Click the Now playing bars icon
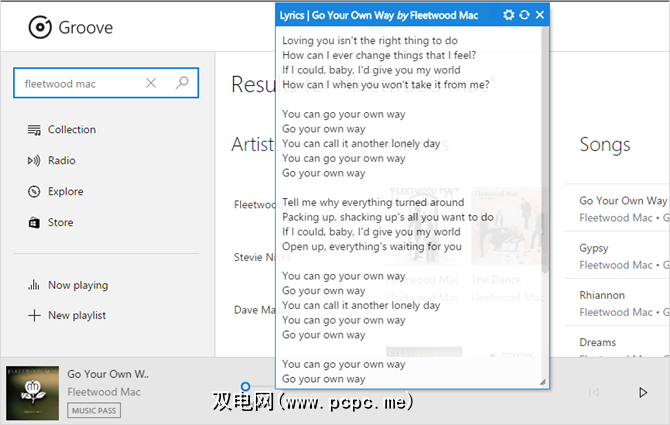Screen dimensions: 670x425 pos(34,285)
